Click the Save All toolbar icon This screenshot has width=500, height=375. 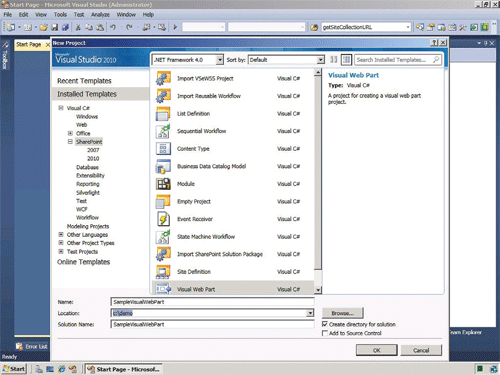point(65,27)
